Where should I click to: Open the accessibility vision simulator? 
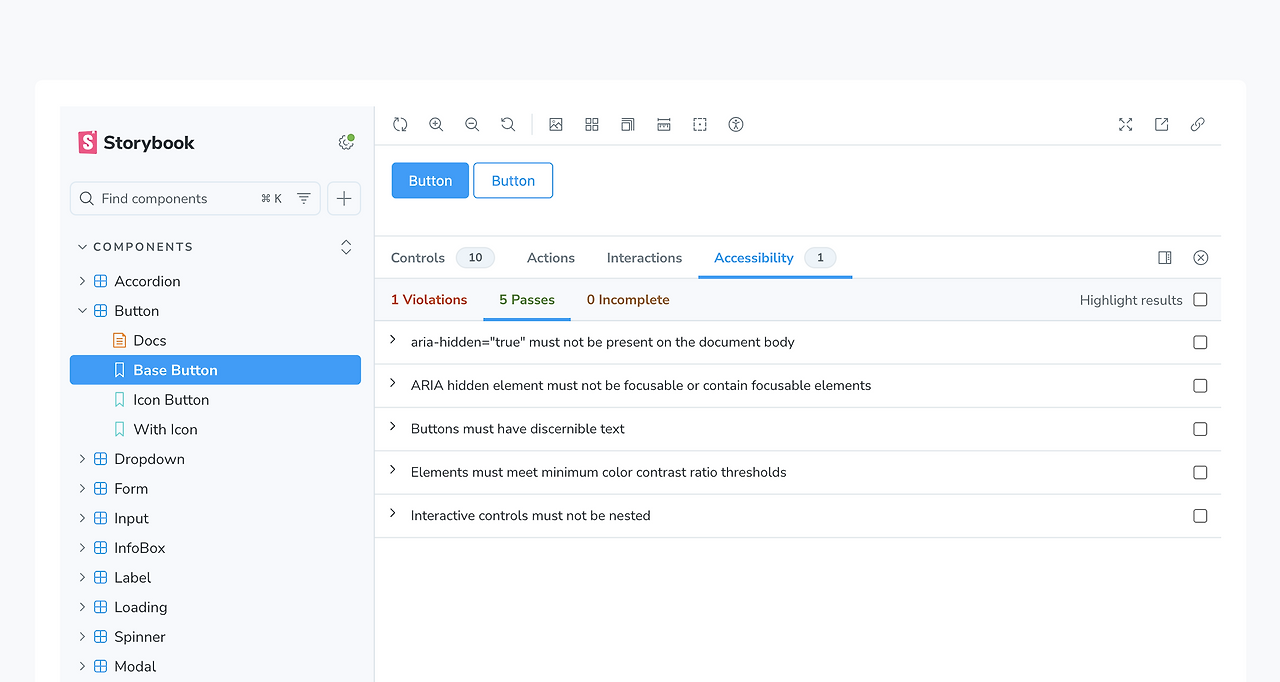pyautogui.click(x=736, y=124)
